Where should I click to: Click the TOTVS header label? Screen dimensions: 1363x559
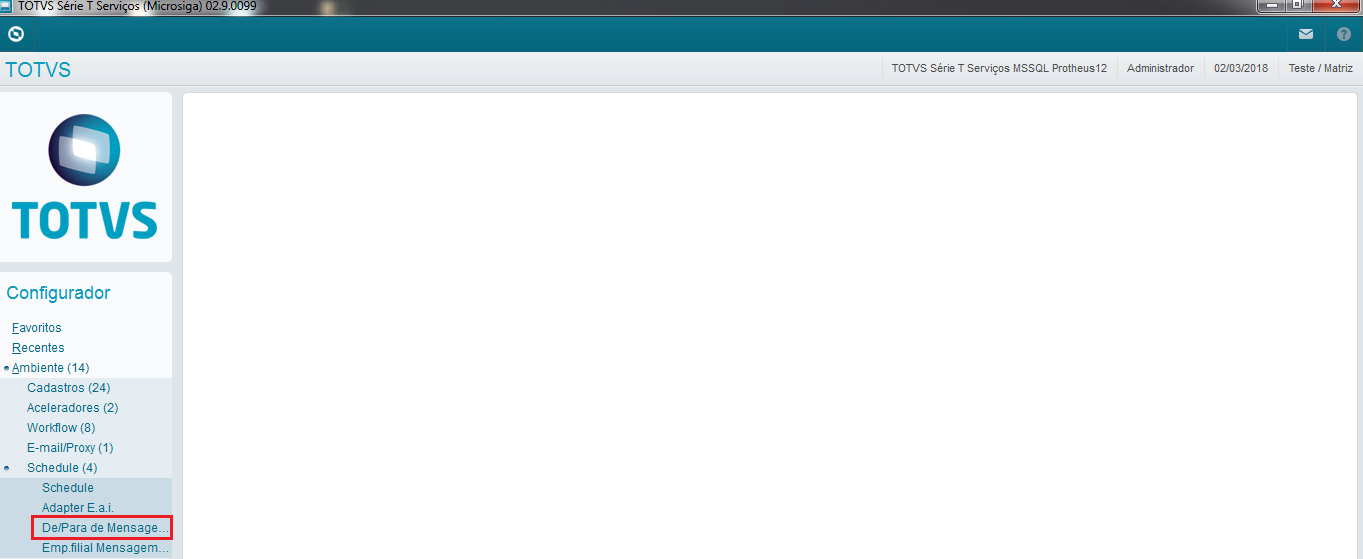[38, 70]
